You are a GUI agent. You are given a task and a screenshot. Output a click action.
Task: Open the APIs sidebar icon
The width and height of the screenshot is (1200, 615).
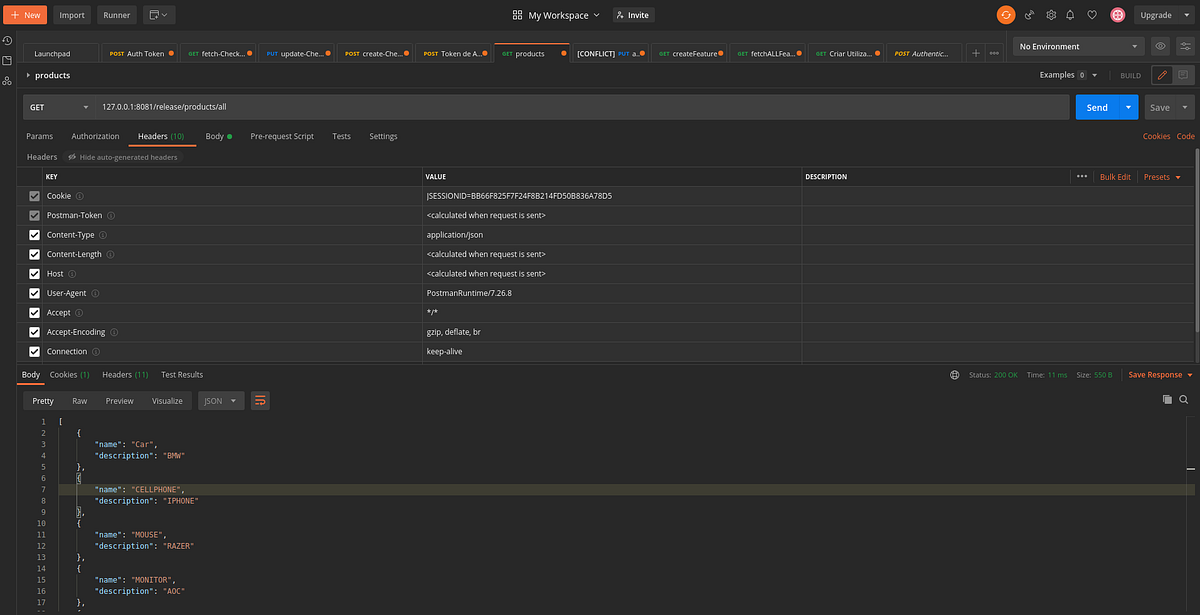coord(8,79)
